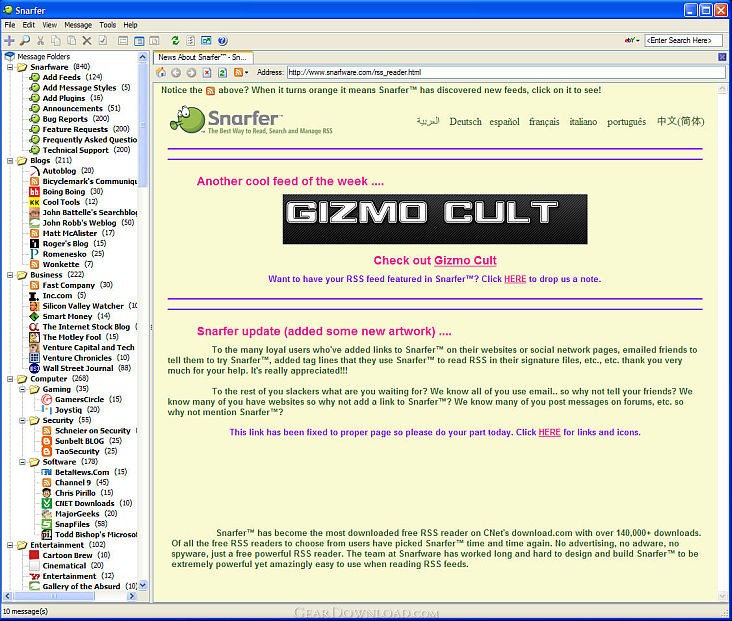Select the MajorGeeks feed
Screen dimensions: 732x621
click(x=77, y=514)
